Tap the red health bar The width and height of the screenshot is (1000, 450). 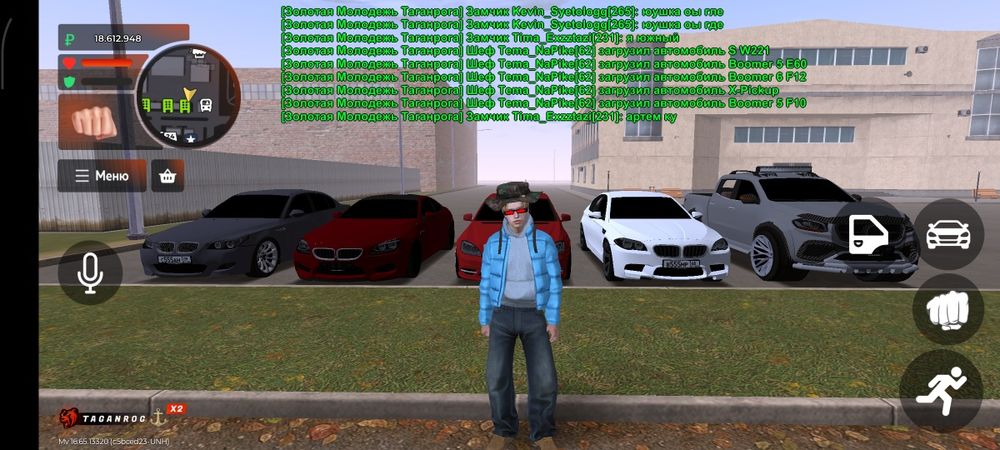click(x=107, y=63)
